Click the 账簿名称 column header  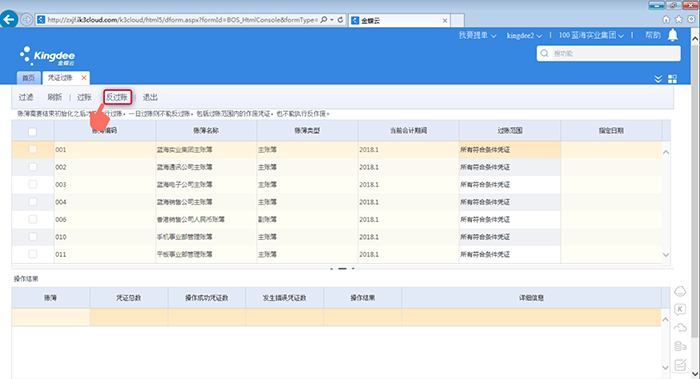[x=206, y=131]
